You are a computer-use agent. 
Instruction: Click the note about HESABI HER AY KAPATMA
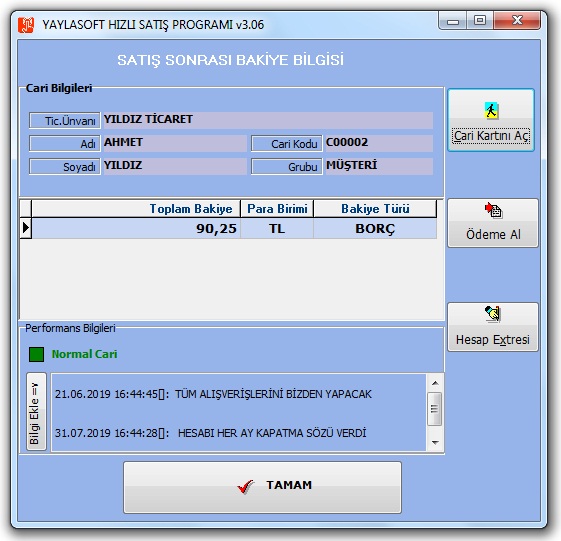coord(210,433)
